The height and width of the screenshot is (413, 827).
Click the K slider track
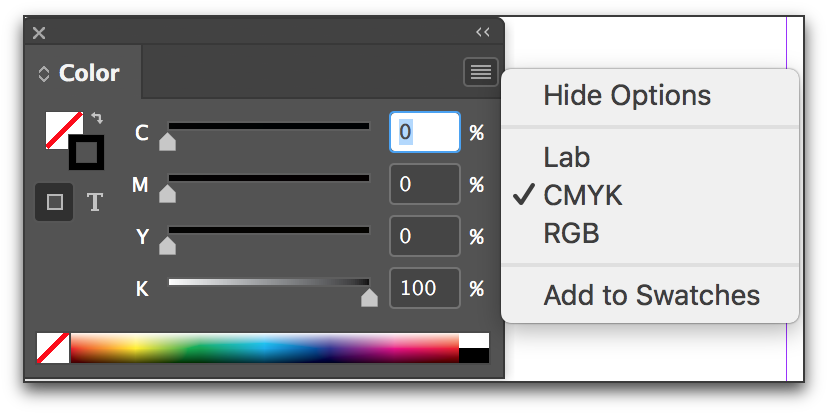click(269, 282)
